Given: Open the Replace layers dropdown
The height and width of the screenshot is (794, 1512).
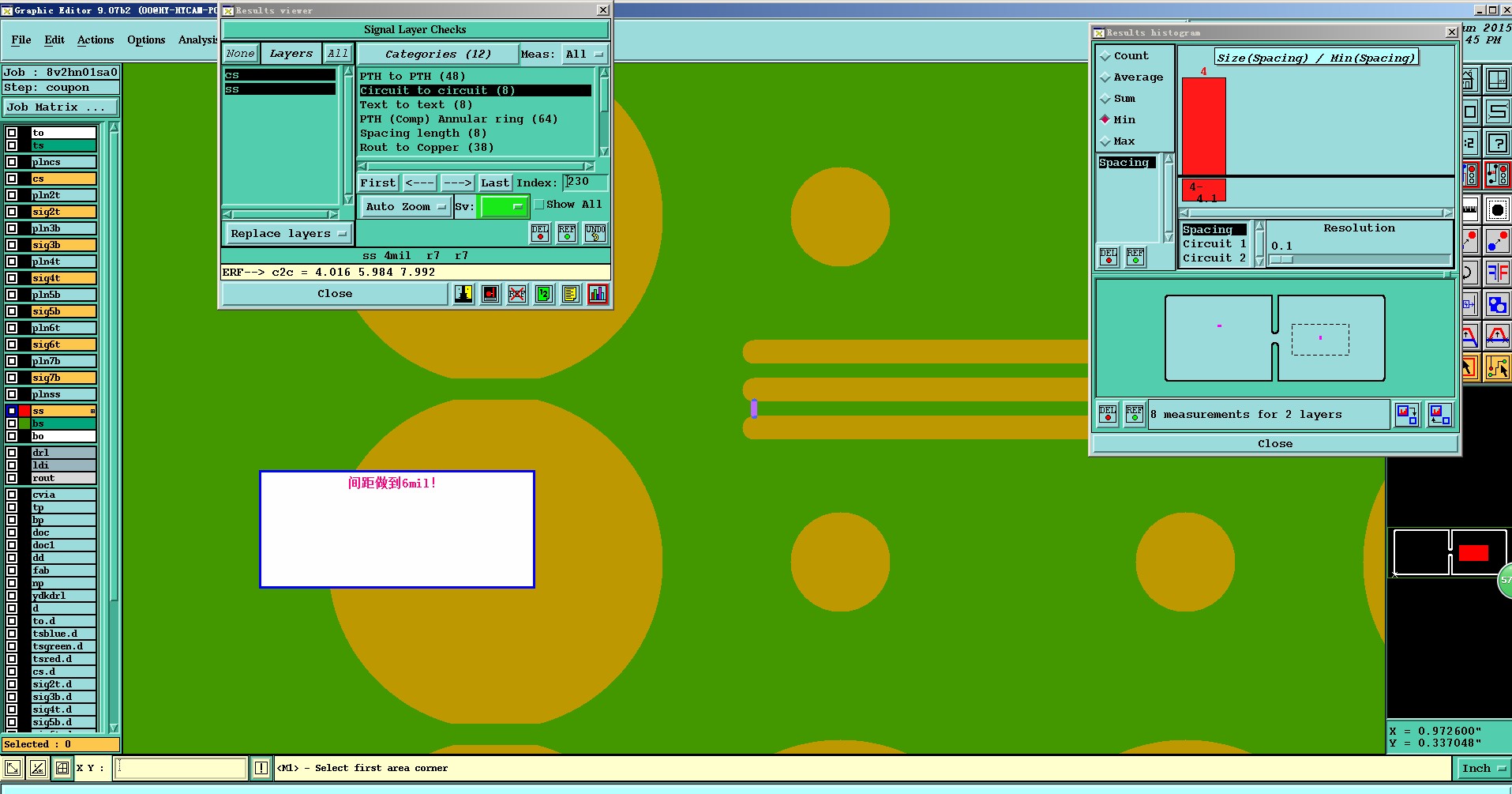Looking at the screenshot, I should click(289, 234).
